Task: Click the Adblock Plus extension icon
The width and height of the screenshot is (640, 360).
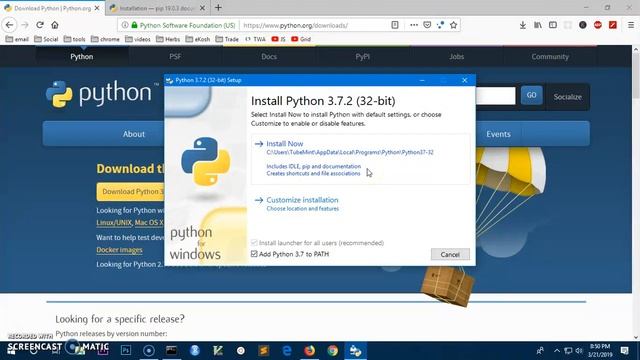Action: 598,25
